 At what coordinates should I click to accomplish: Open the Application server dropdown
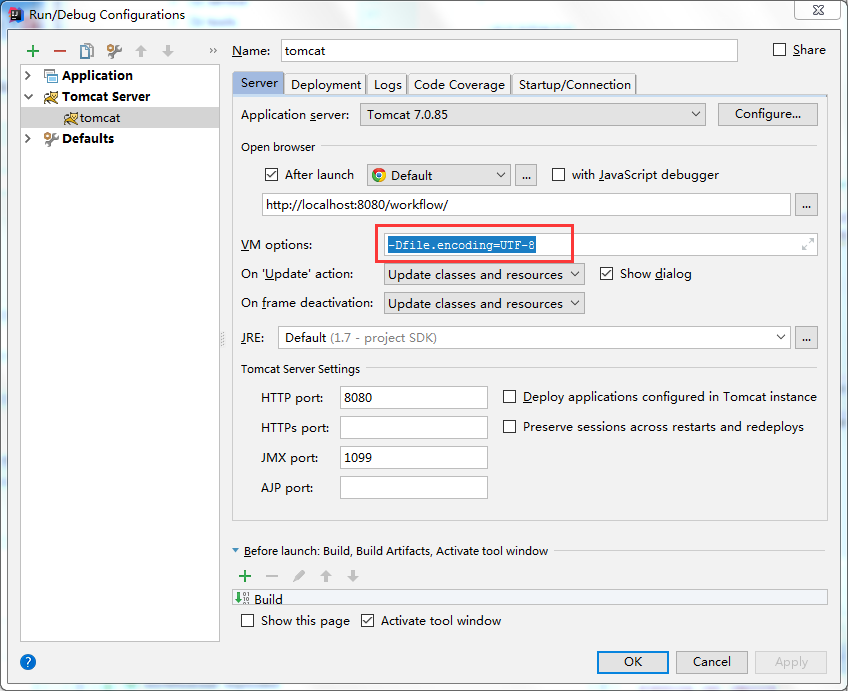533,115
